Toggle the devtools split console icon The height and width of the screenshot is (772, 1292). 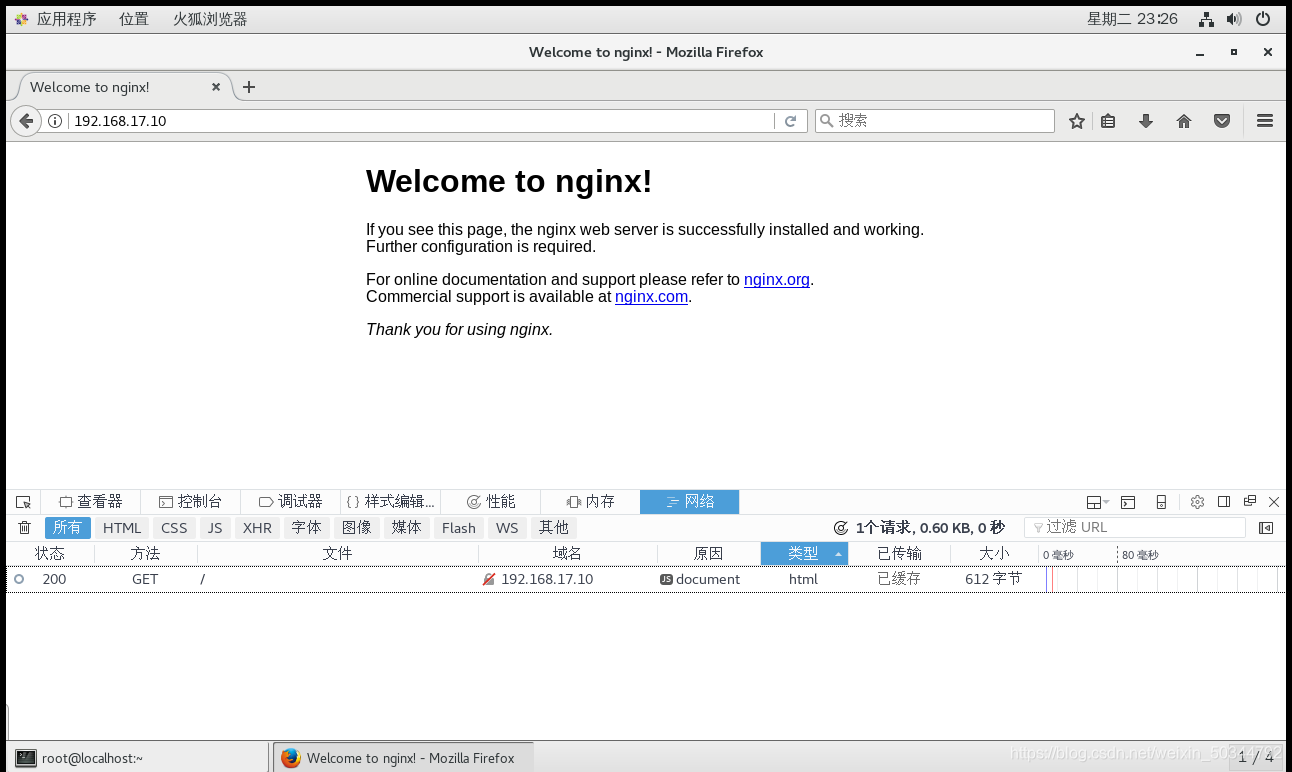[1128, 502]
